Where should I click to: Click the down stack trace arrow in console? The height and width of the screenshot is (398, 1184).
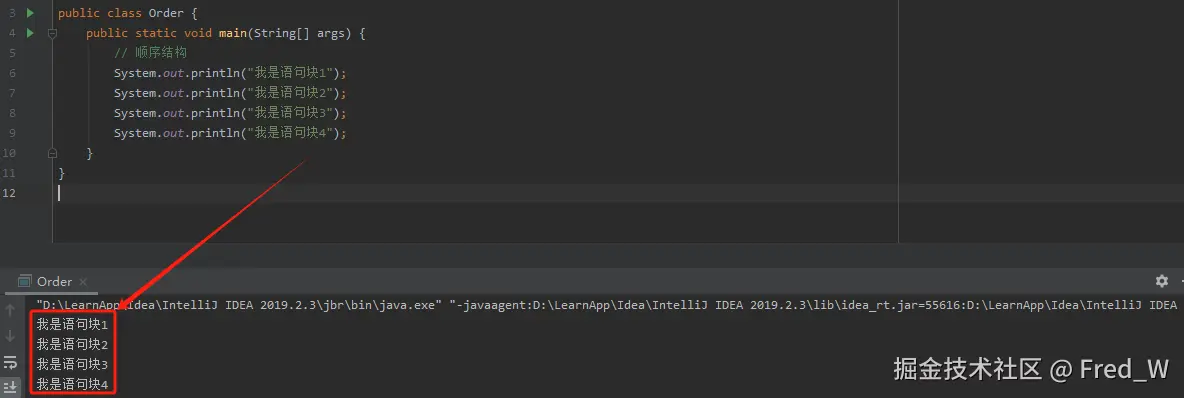point(11,335)
